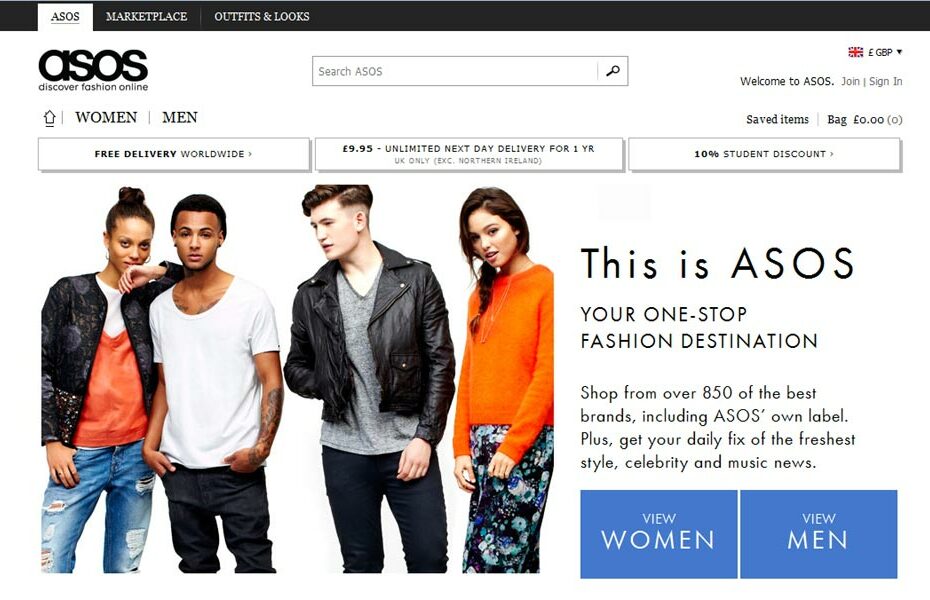This screenshot has height=600, width=930.
Task: Open the GBP currency dropdown arrow
Action: pyautogui.click(x=899, y=52)
